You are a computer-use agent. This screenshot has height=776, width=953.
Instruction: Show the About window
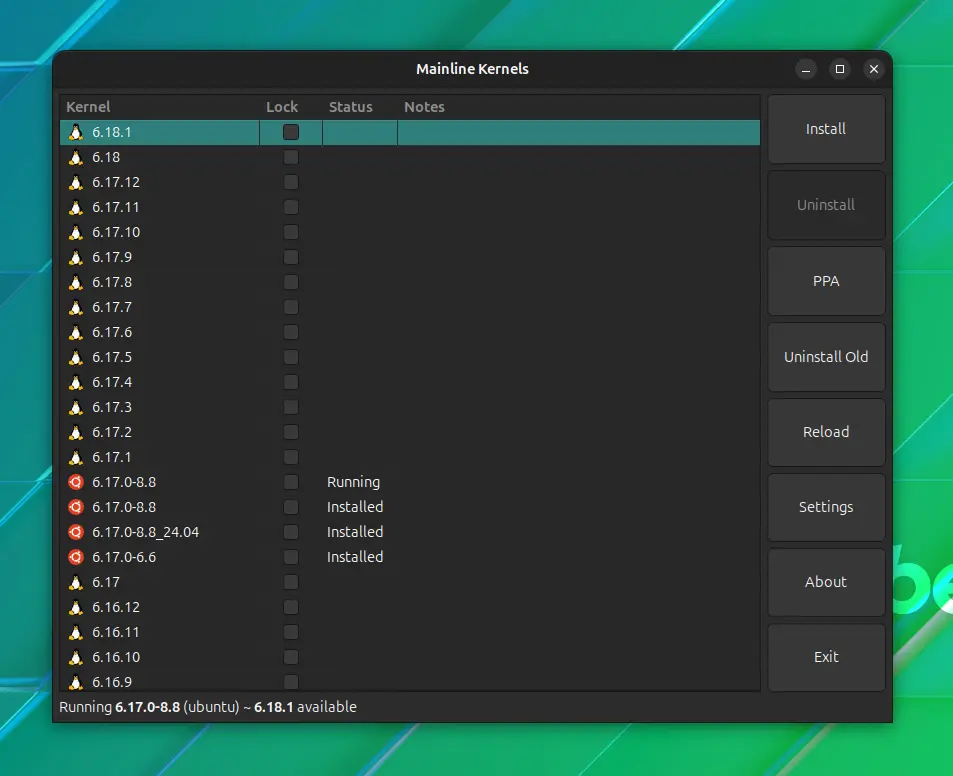(x=826, y=582)
